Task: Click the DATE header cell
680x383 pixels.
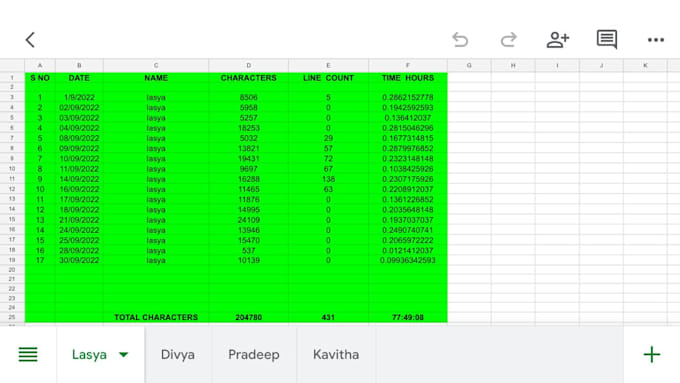Action: tap(79, 78)
